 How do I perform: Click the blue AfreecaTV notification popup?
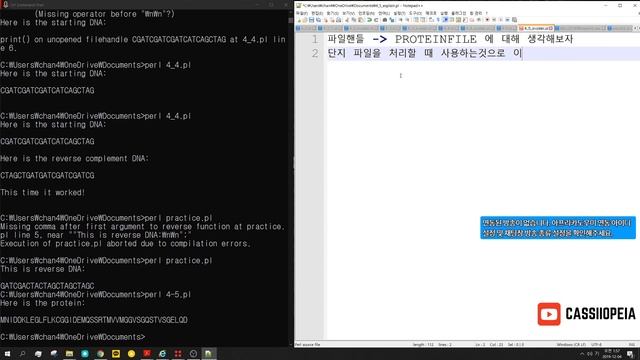tap(558, 228)
